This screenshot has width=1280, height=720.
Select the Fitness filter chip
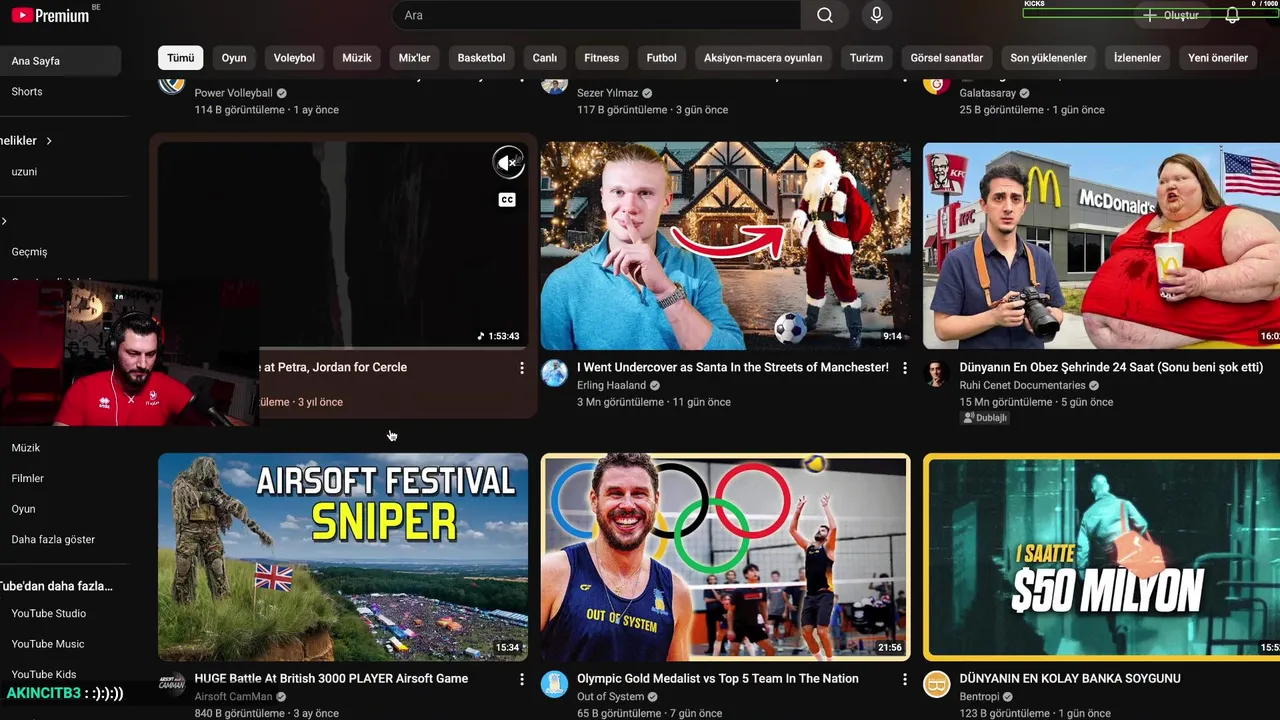tap(602, 58)
